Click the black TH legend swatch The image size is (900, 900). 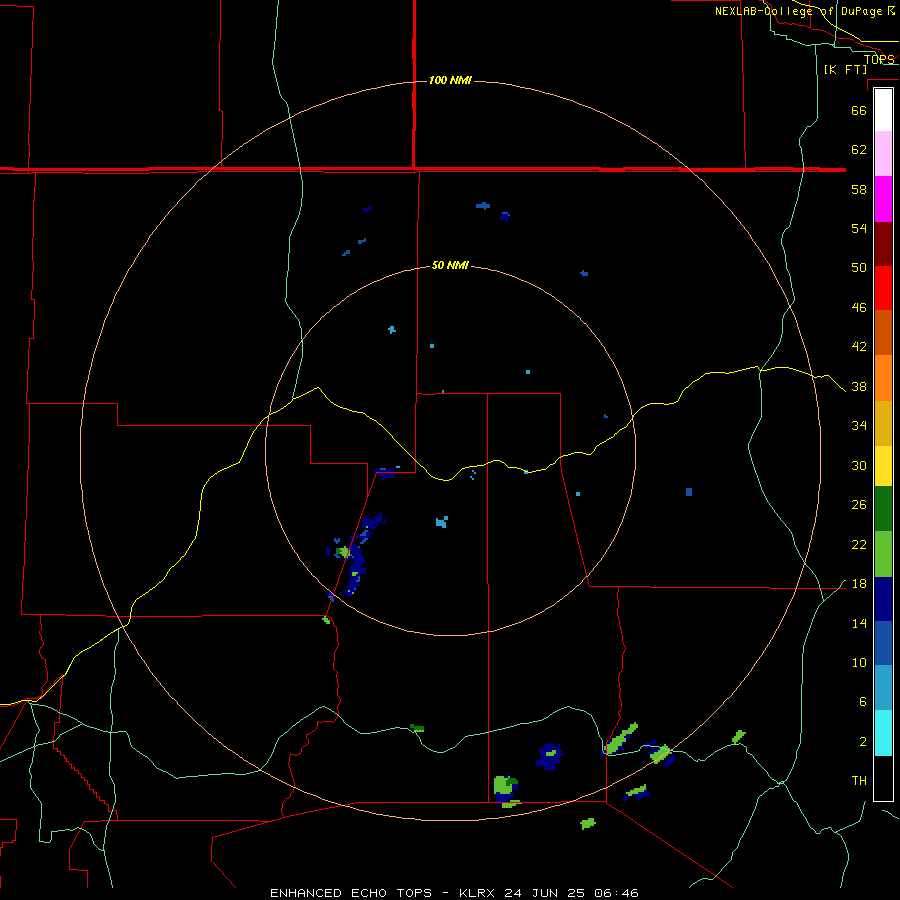coord(883,778)
